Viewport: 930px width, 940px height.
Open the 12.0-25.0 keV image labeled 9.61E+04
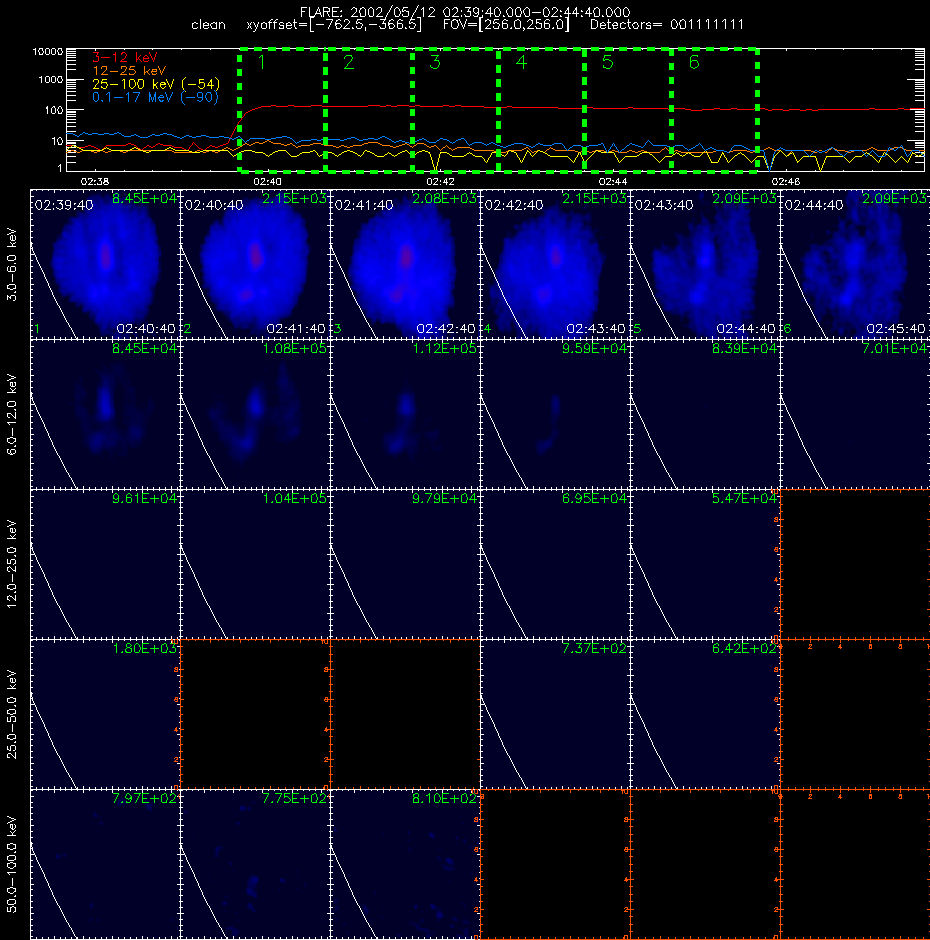105,564
